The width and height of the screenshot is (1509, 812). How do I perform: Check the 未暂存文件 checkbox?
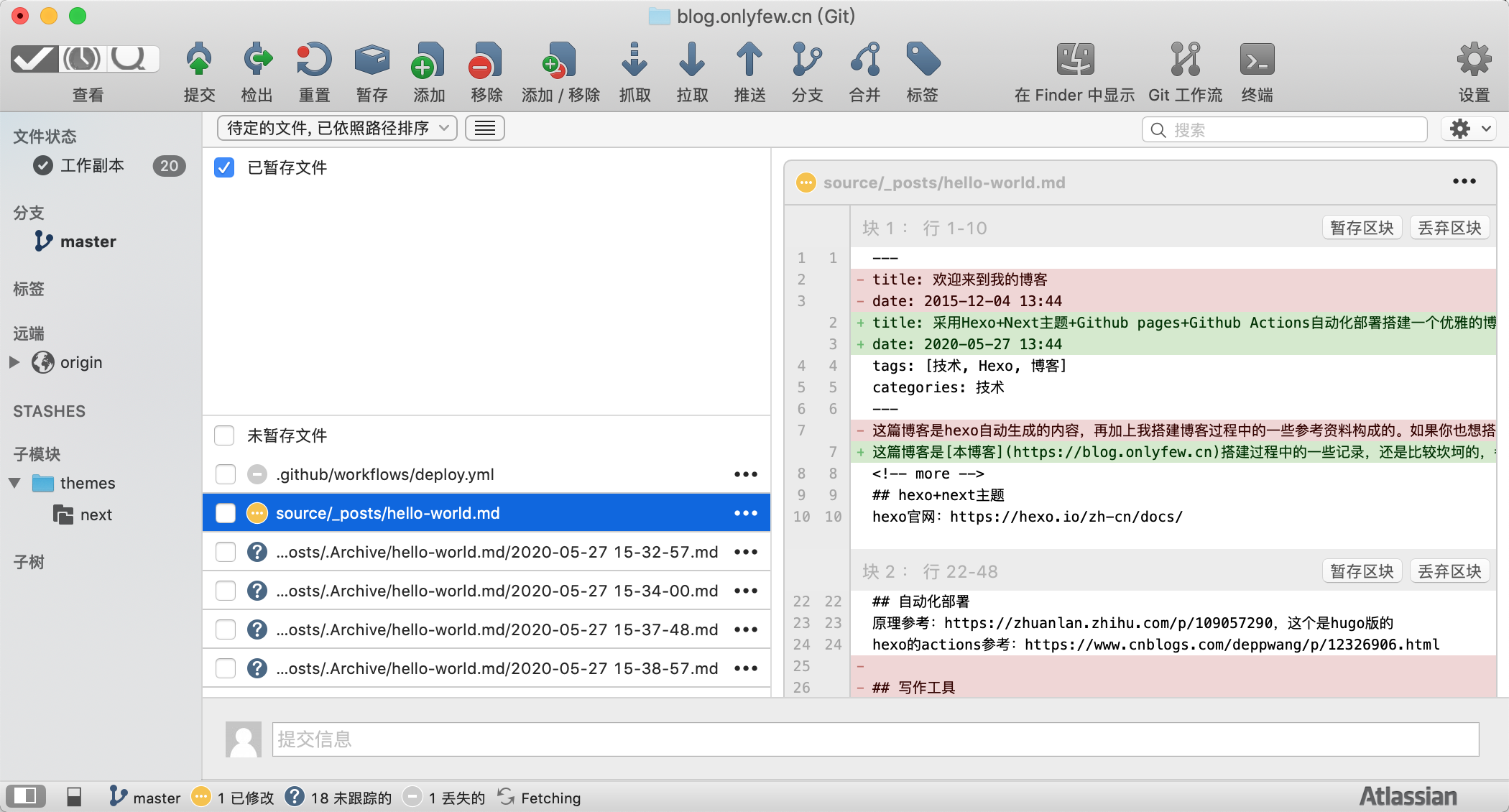pyautogui.click(x=224, y=435)
